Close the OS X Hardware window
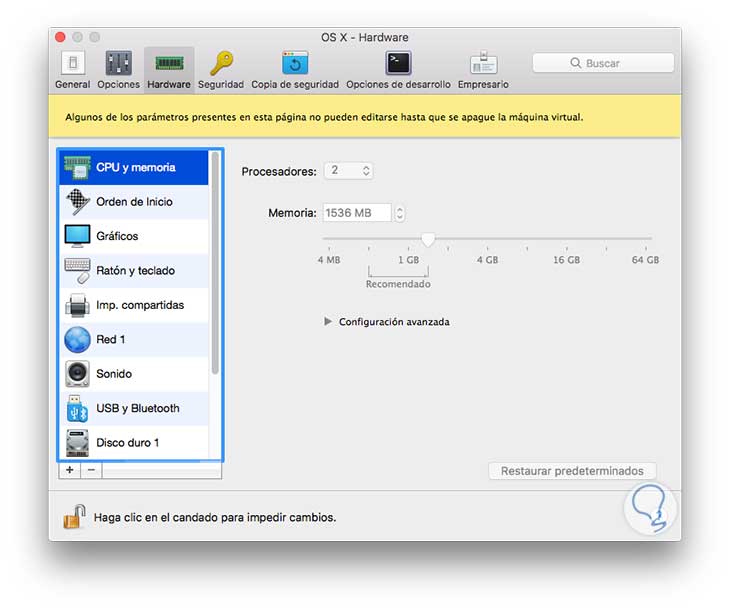730x610 pixels. [x=60, y=37]
